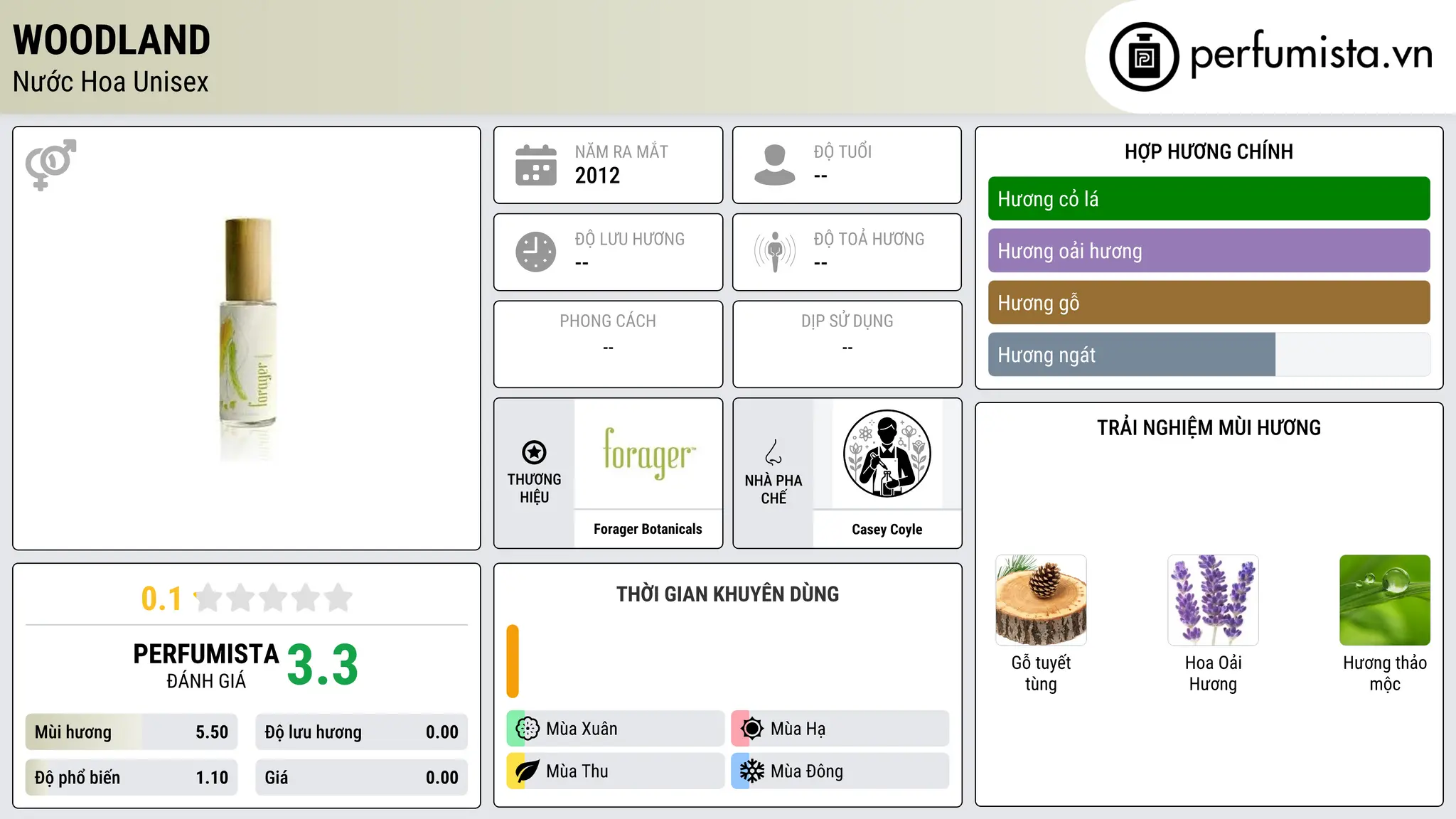Click the Hương cỏ lá green accord bar

pos(1209,199)
